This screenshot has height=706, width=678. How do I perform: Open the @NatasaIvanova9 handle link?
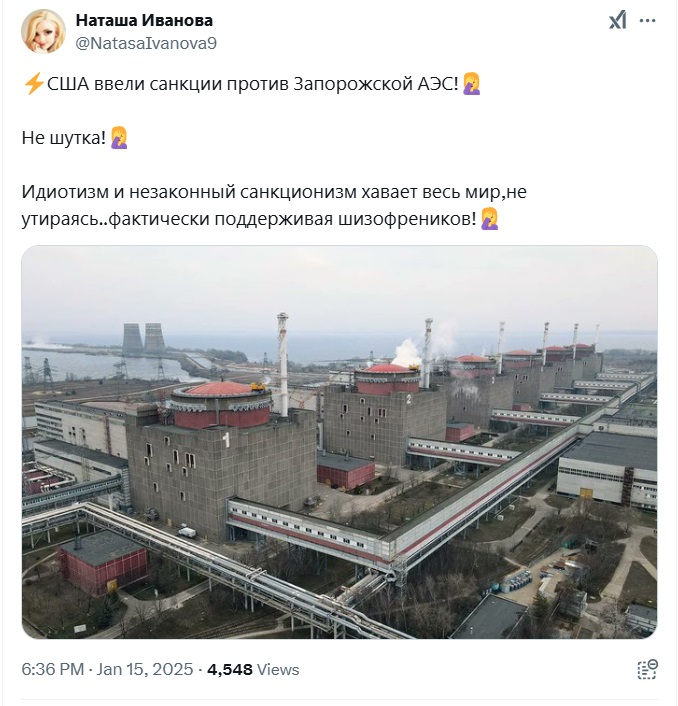tap(146, 44)
